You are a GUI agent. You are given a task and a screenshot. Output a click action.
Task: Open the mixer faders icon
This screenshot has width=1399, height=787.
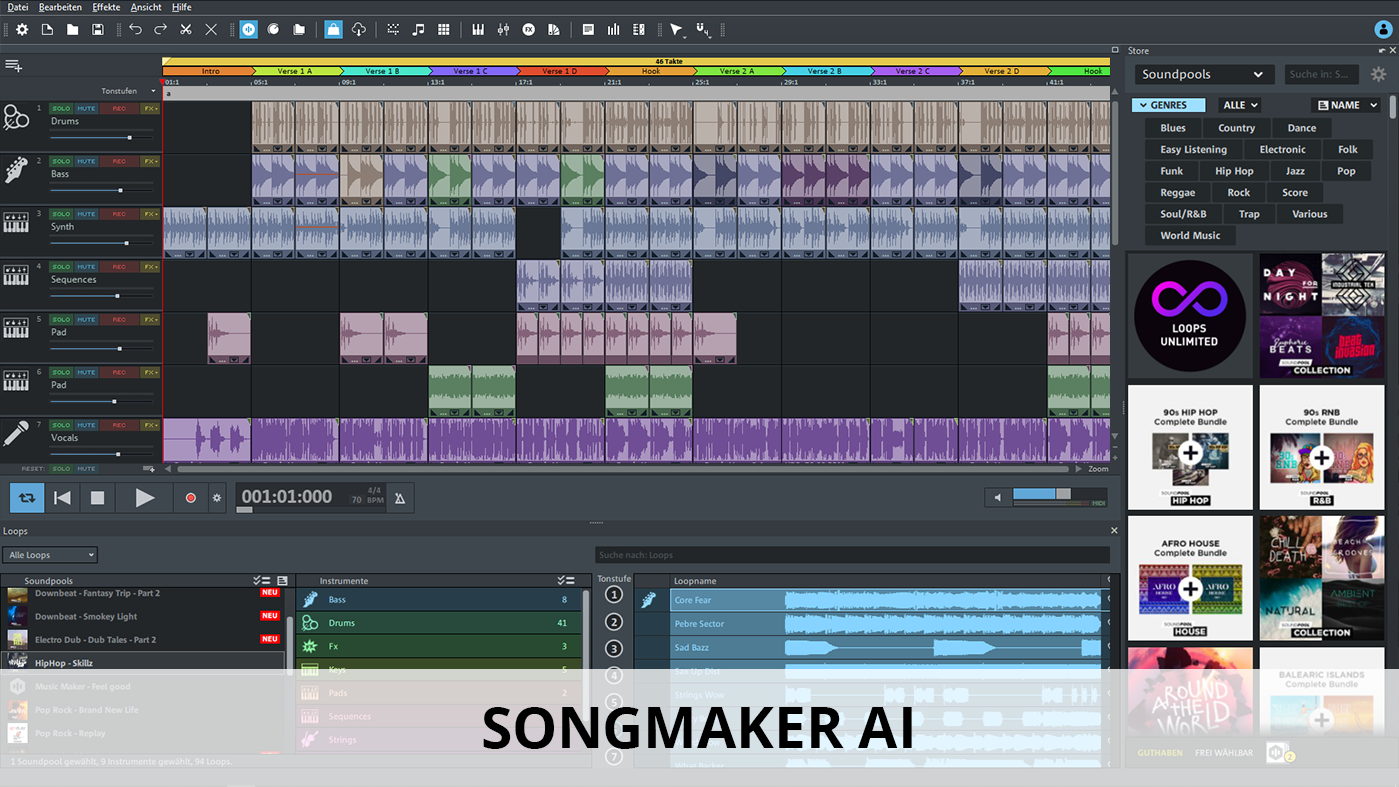[x=503, y=30]
